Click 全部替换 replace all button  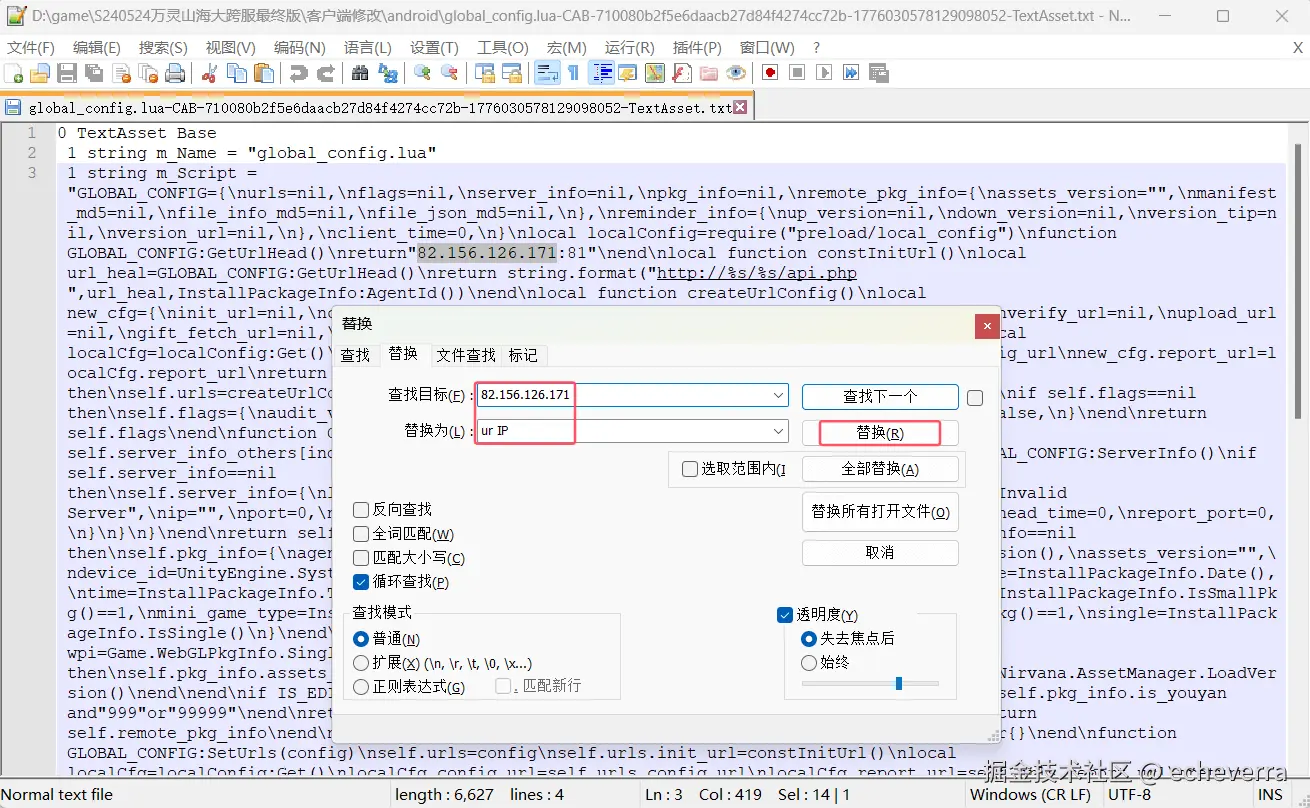pyautogui.click(x=880, y=469)
